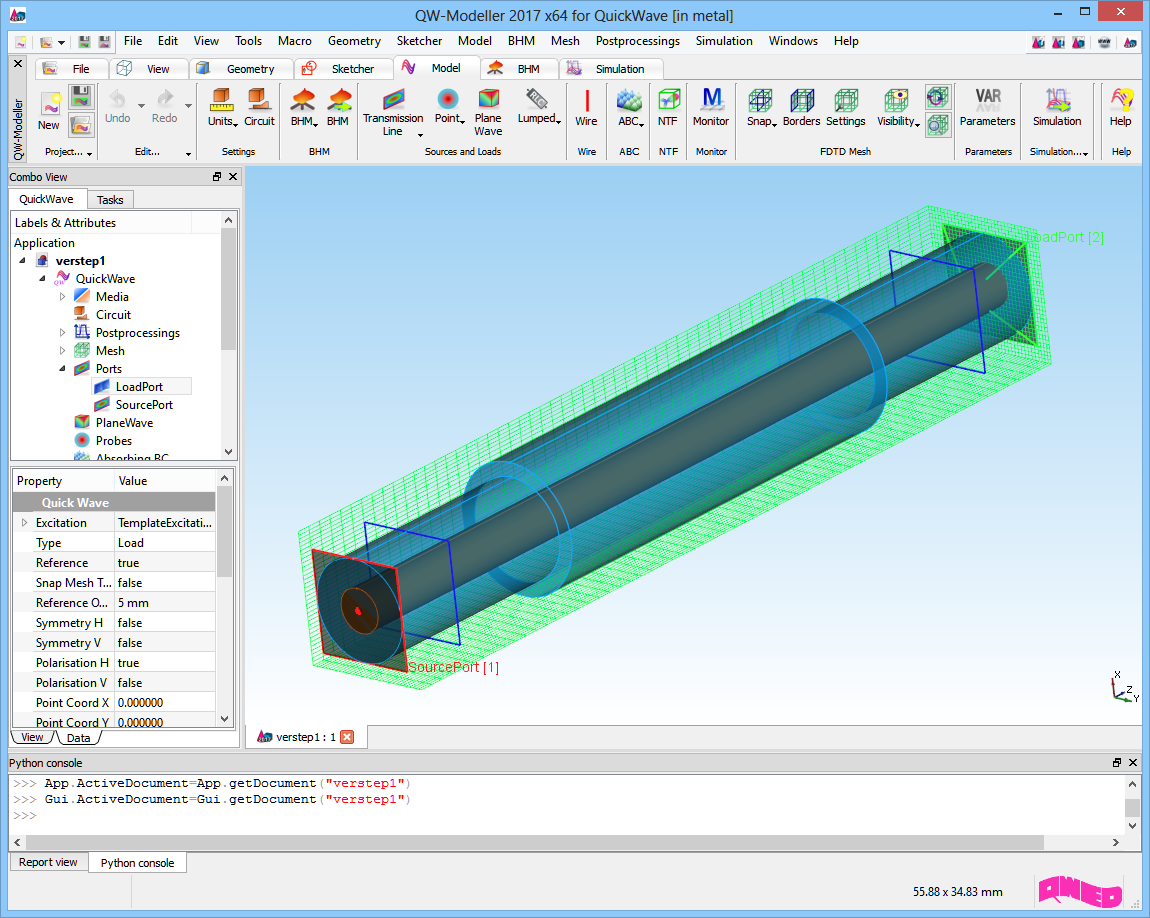Close the Python console panel
This screenshot has width=1150, height=918.
click(1133, 763)
